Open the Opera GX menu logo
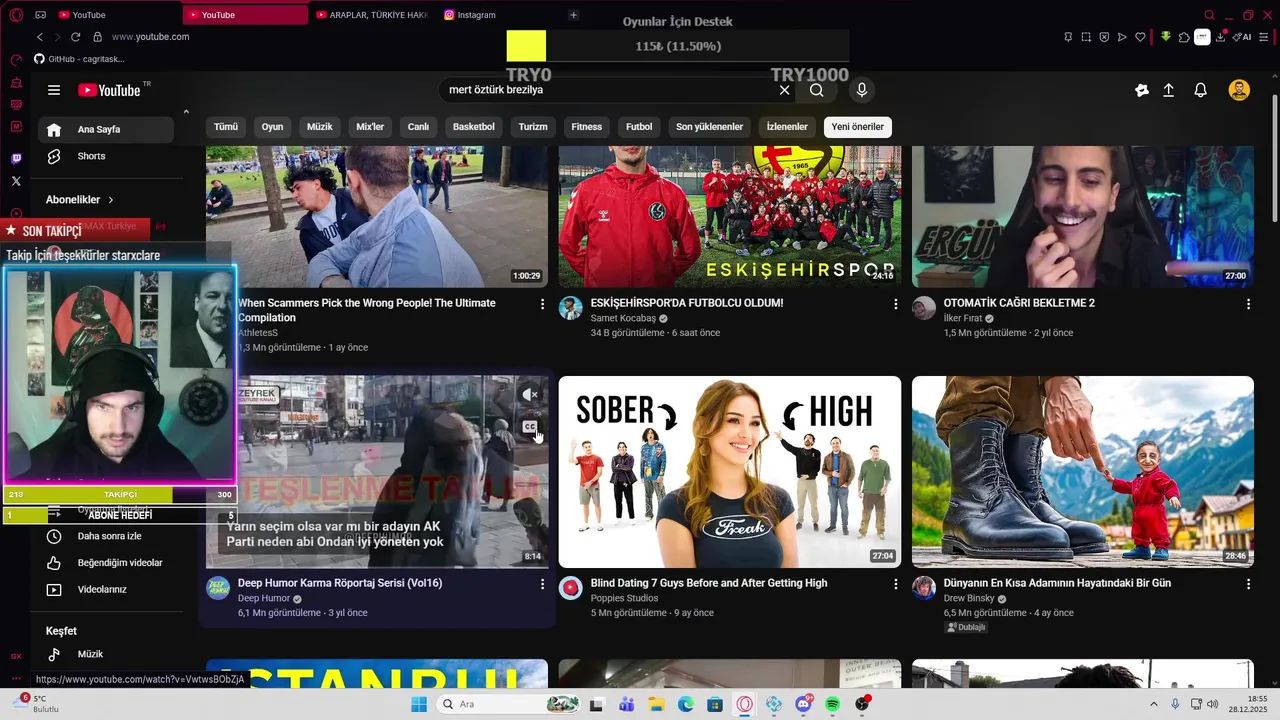Image resolution: width=1280 pixels, height=720 pixels. pos(16,15)
